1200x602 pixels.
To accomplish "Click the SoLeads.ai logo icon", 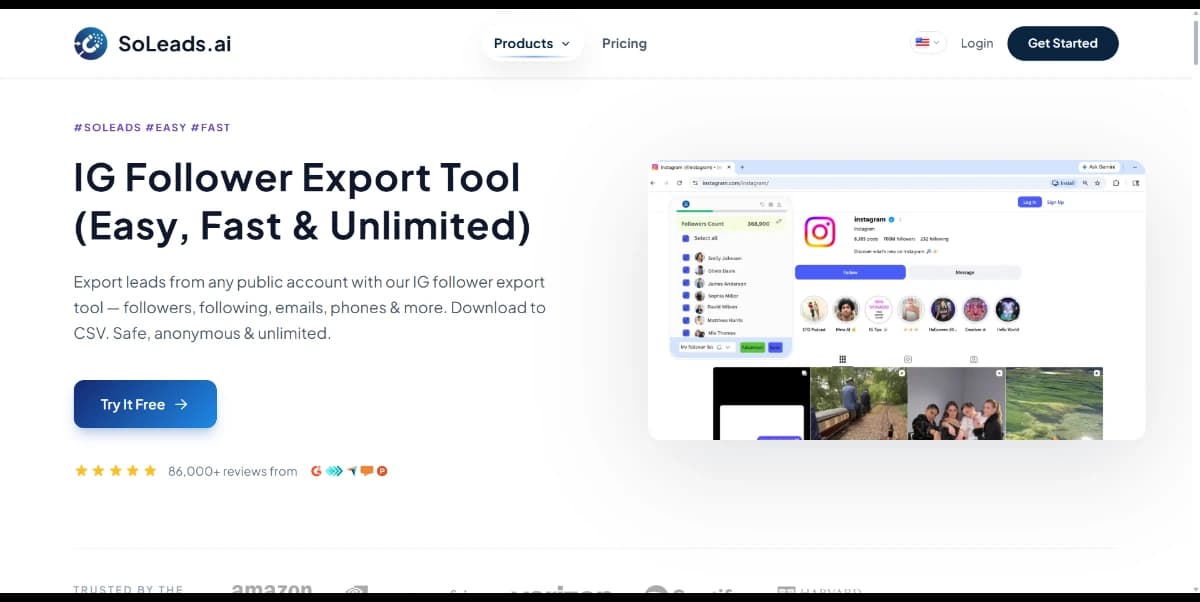I will point(91,43).
